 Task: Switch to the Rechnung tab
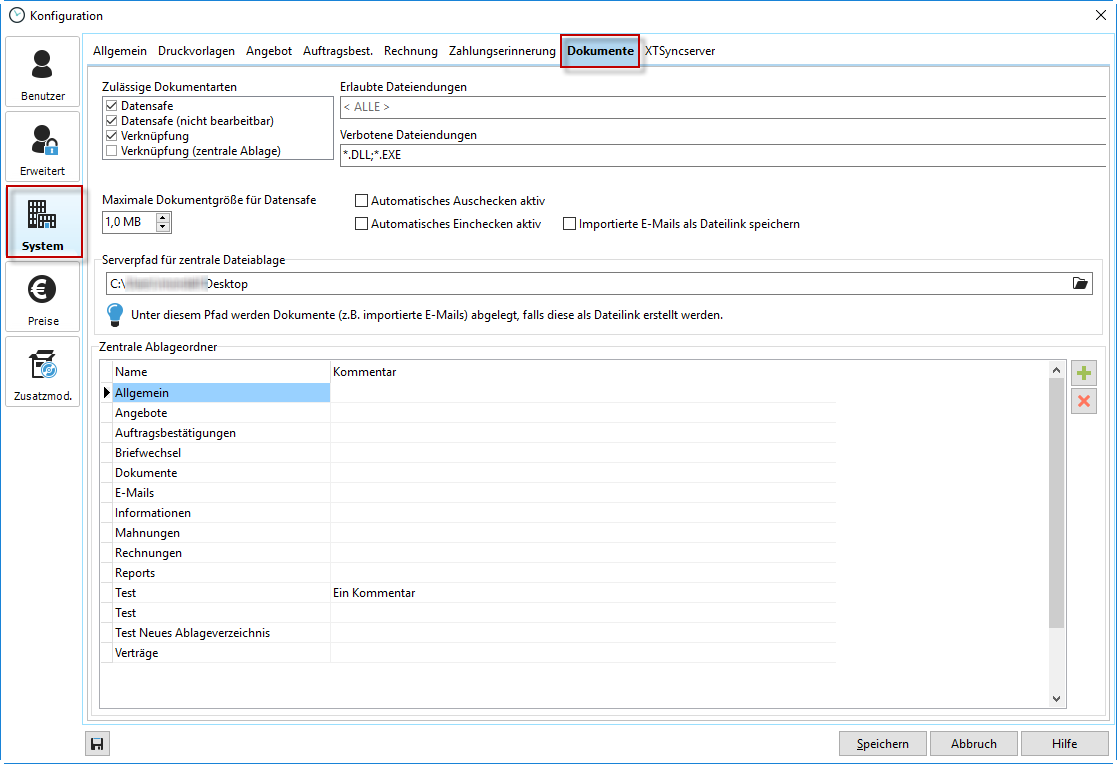pos(410,51)
